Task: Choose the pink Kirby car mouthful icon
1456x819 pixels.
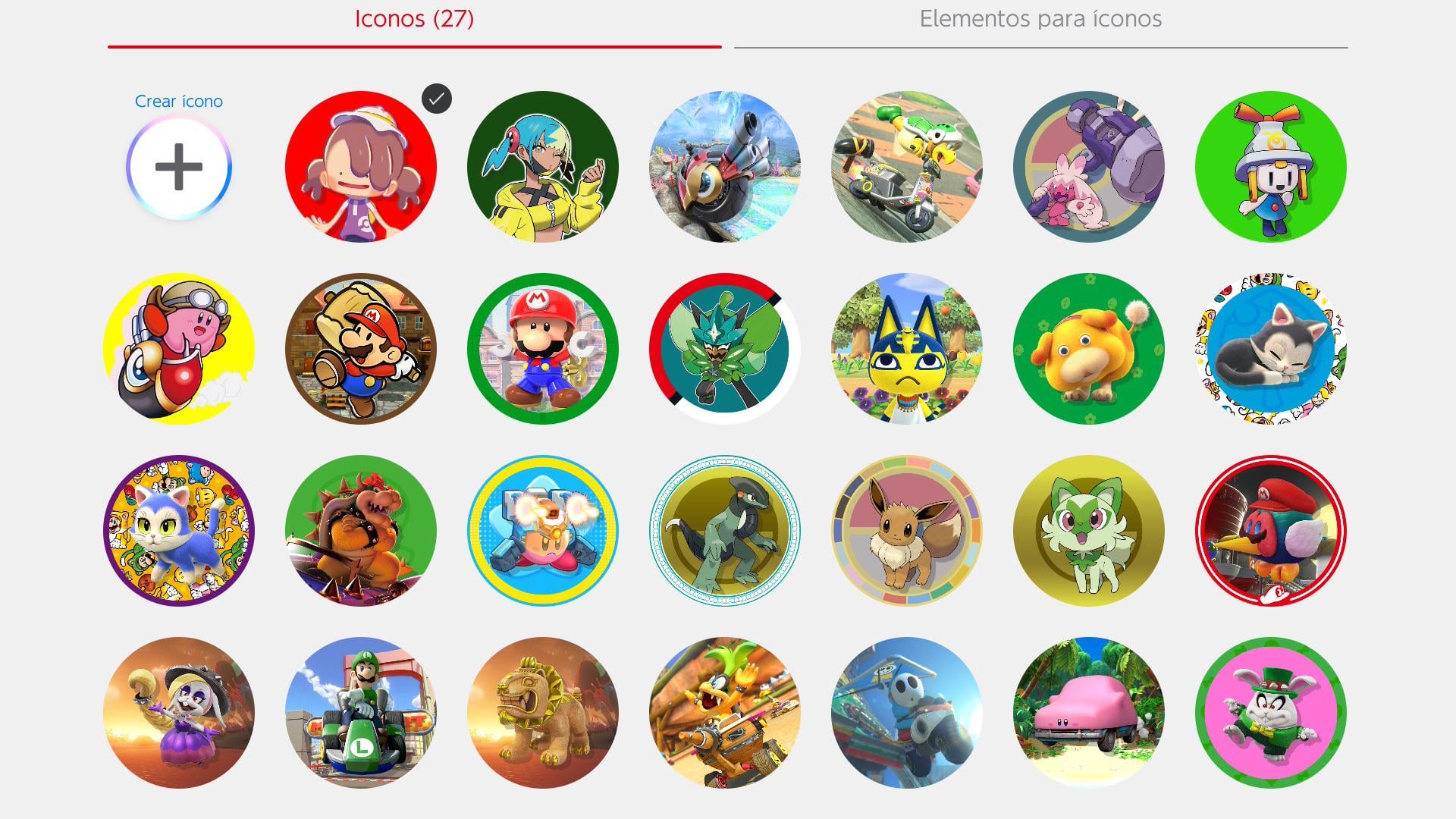Action: pos(1089,713)
